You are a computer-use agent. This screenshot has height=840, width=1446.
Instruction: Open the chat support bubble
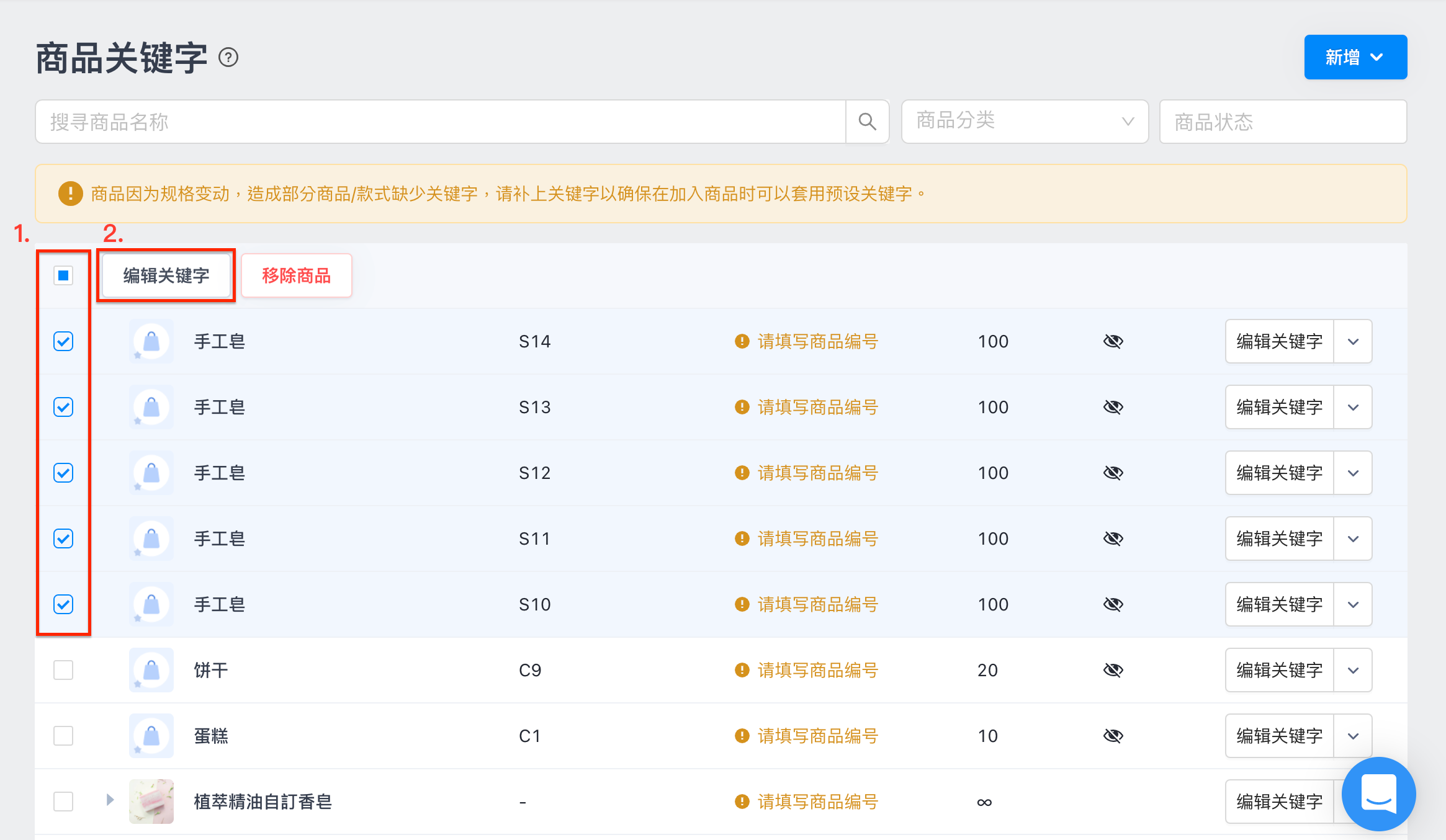coord(1378,793)
